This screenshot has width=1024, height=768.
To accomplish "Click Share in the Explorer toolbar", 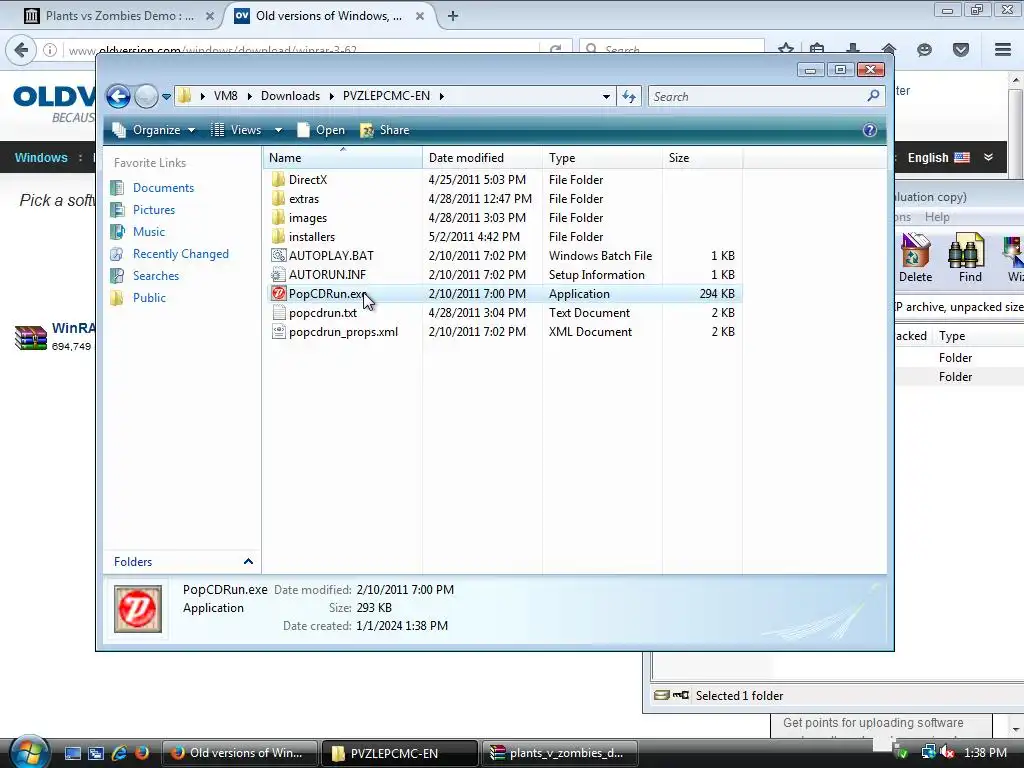I will 385,130.
